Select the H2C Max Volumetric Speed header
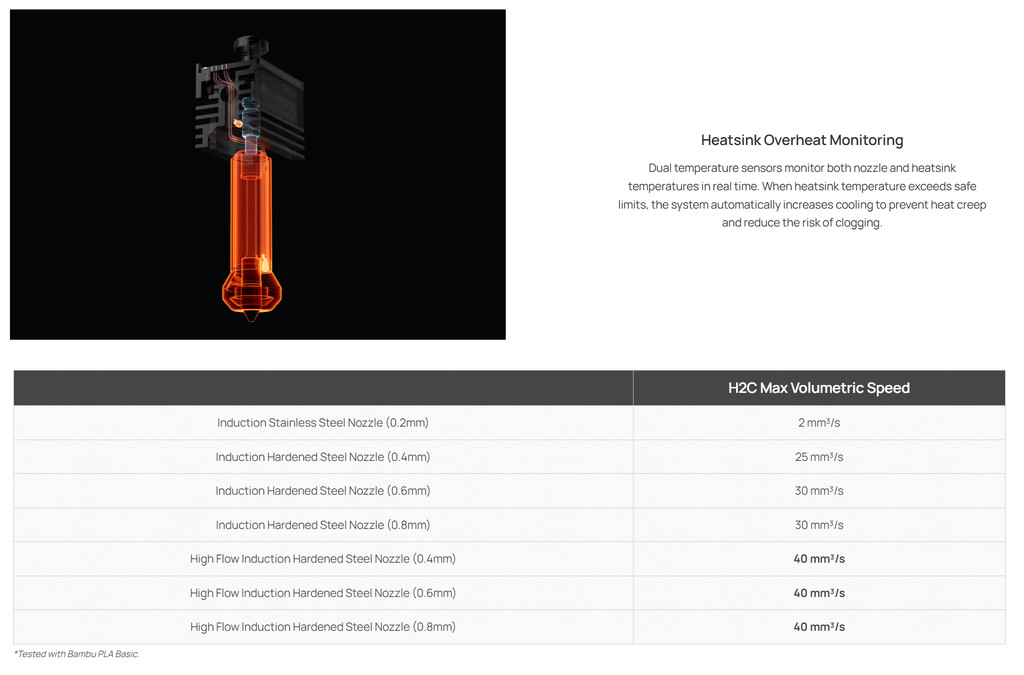This screenshot has width=1024, height=675. click(818, 388)
